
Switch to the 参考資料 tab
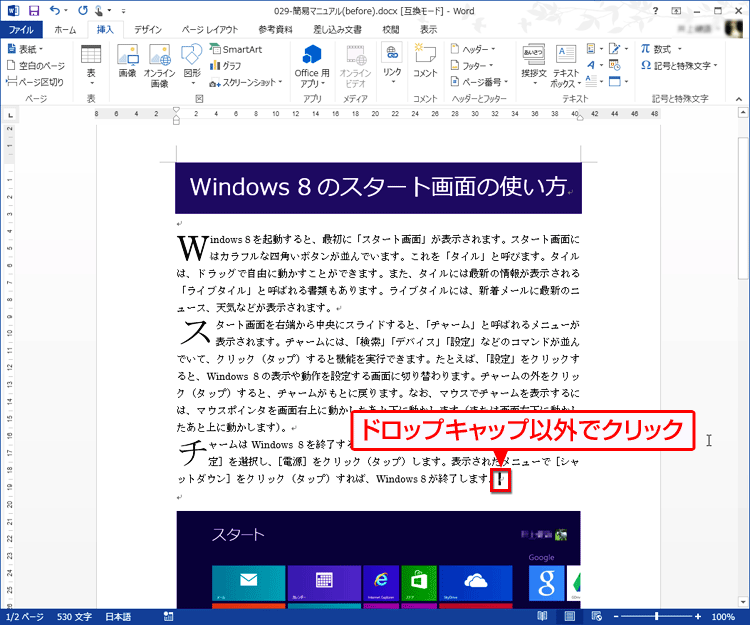275,30
